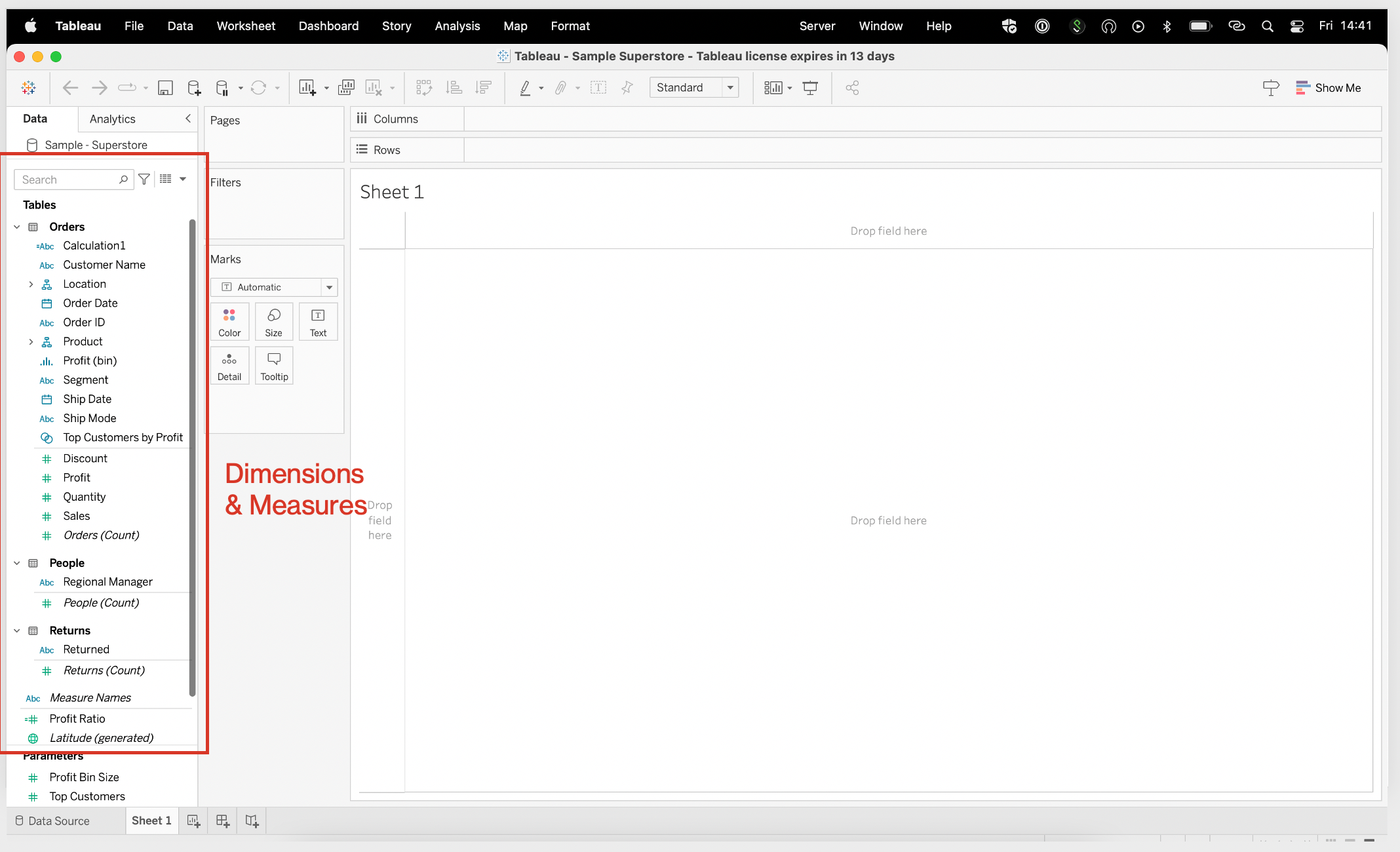Click the undo action icon
Image resolution: width=1400 pixels, height=852 pixels.
click(x=68, y=88)
